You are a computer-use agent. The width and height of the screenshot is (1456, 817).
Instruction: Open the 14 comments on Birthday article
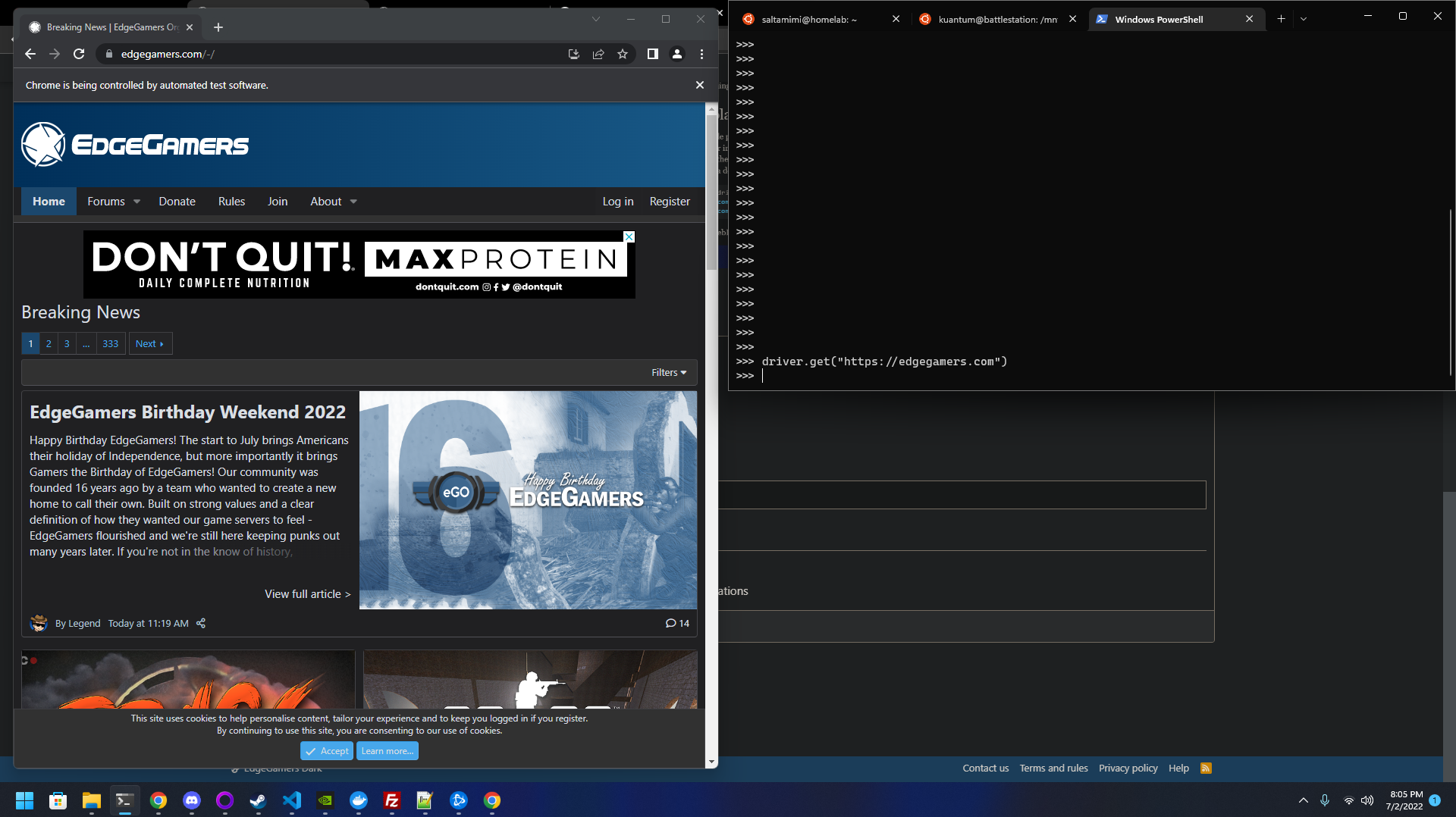pos(677,623)
